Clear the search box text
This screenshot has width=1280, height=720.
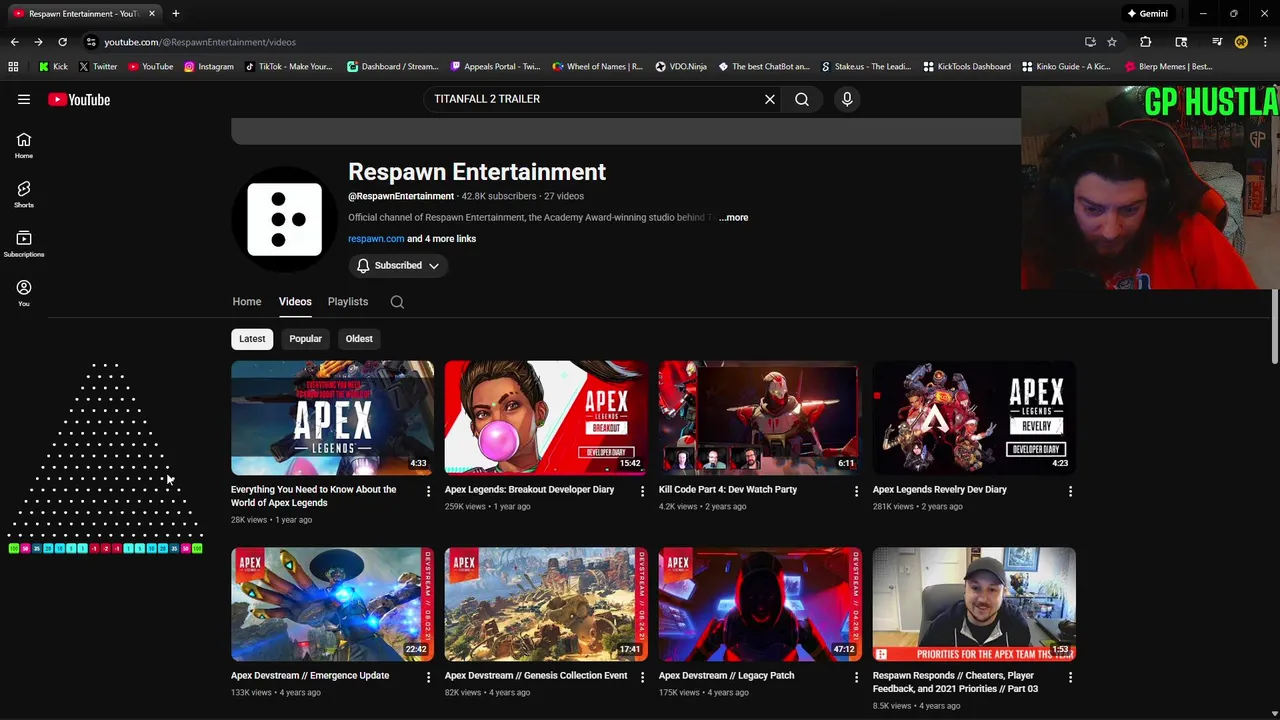tap(770, 99)
